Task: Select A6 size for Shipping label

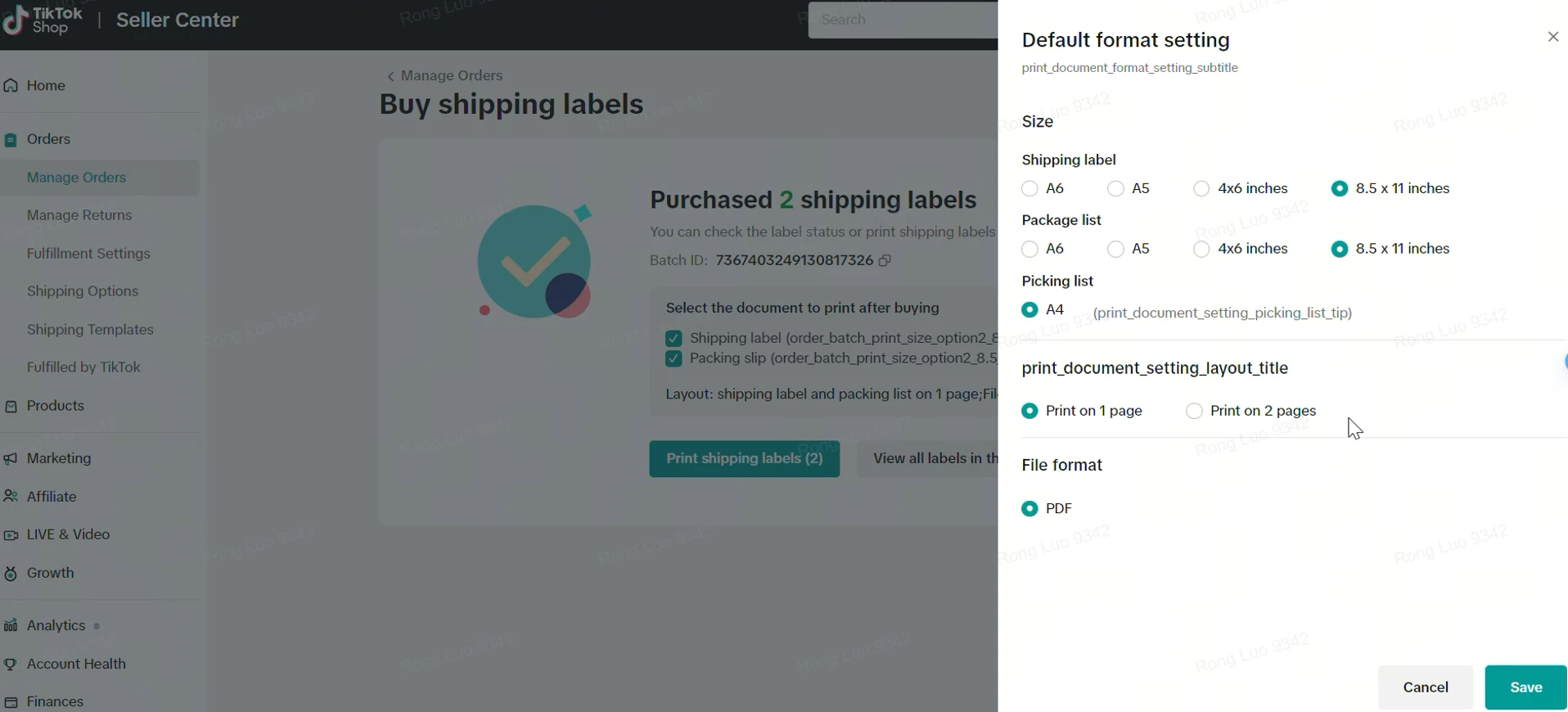Action: coord(1030,189)
